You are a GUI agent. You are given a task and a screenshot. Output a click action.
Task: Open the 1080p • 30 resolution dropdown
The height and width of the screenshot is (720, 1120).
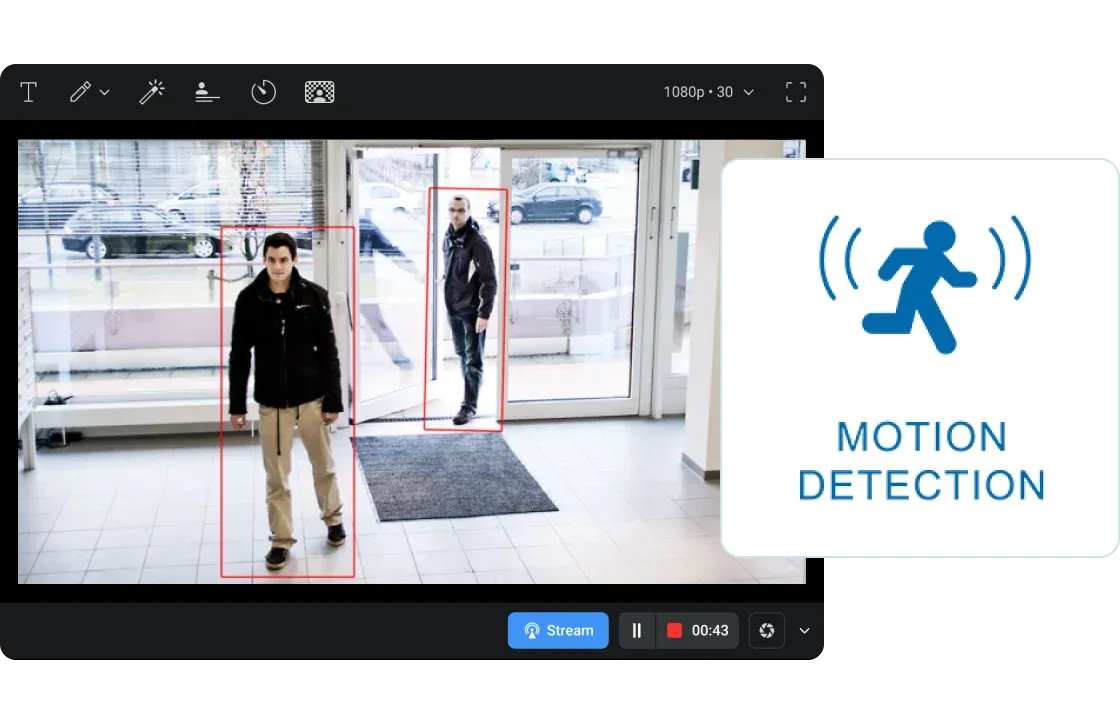[708, 92]
